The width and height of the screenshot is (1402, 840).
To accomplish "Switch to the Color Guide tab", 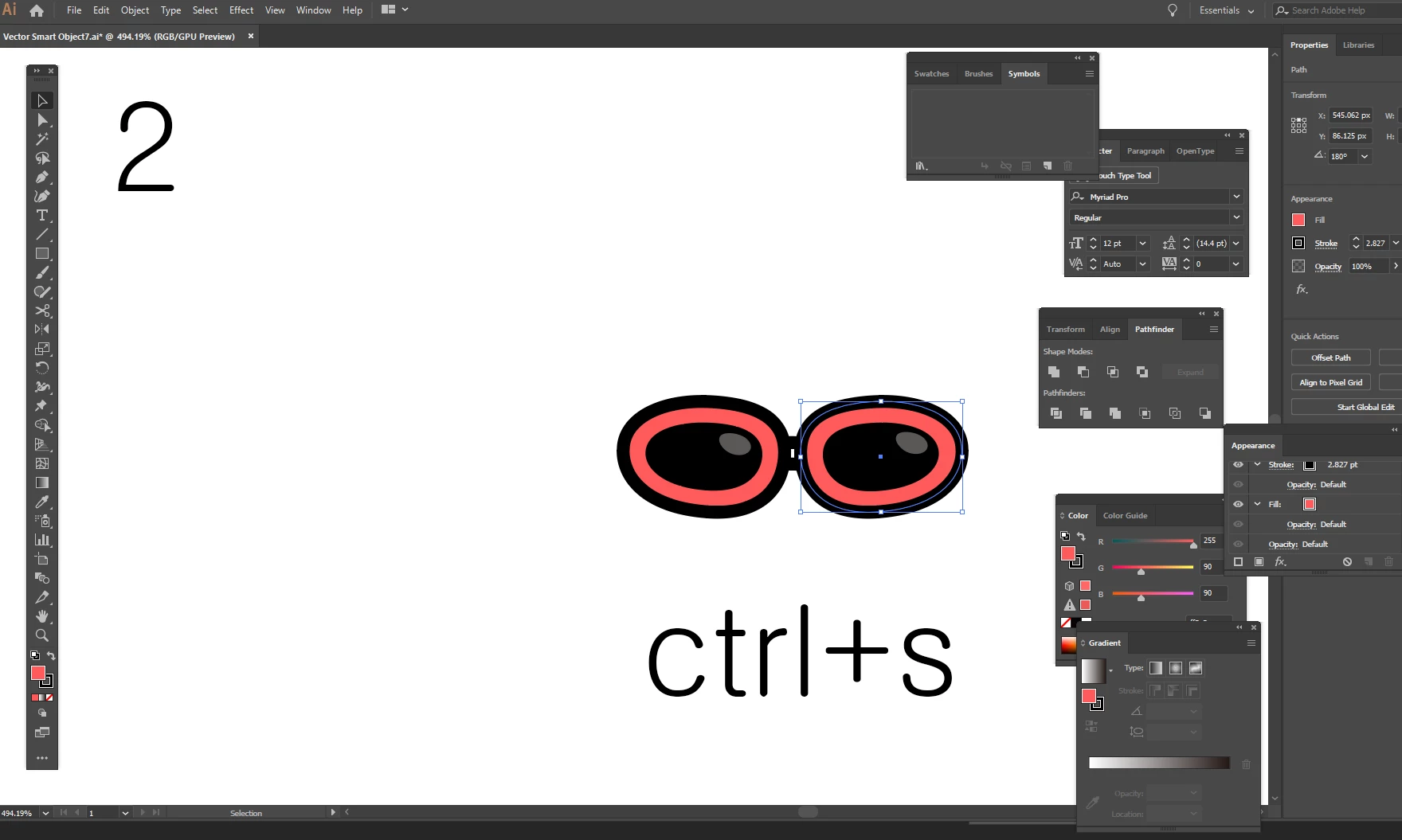I will (x=1125, y=516).
